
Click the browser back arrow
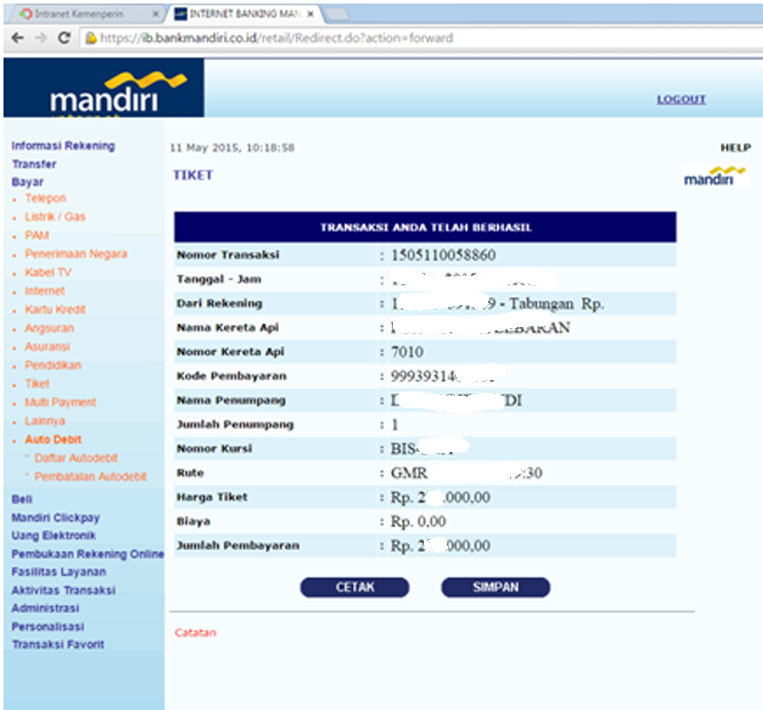(x=18, y=38)
